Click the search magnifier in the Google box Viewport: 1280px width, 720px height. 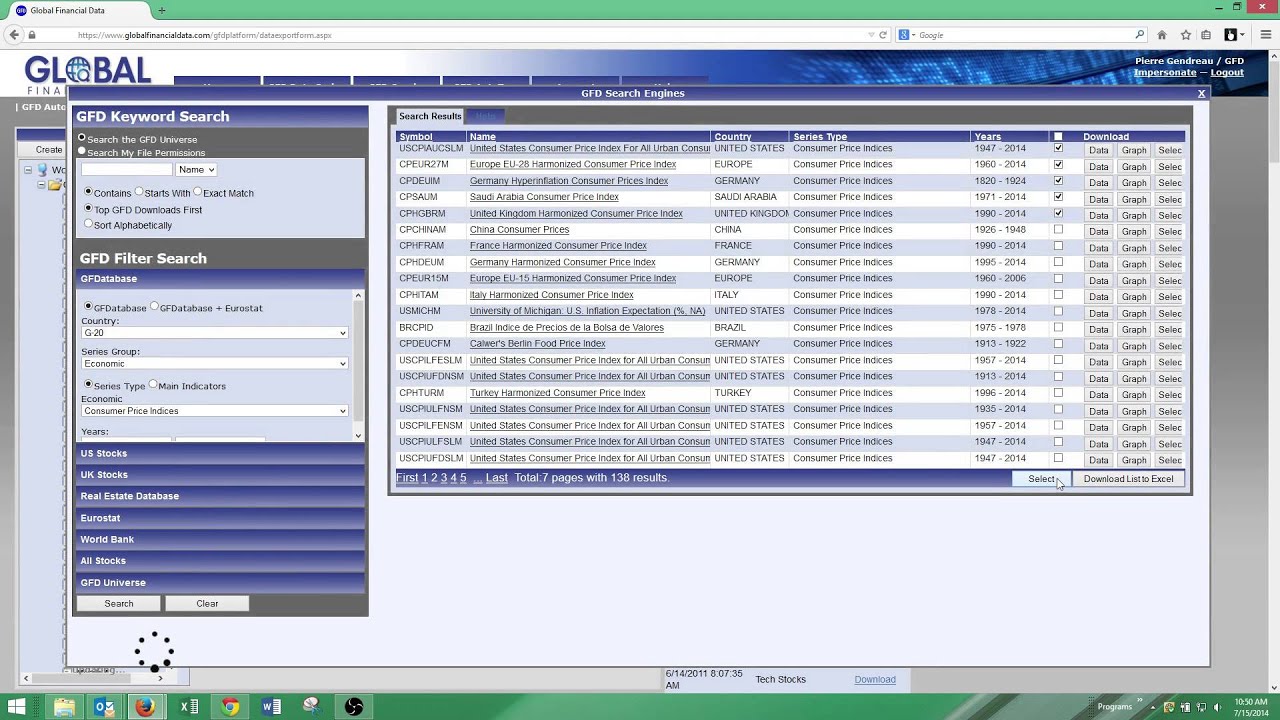(1139, 35)
